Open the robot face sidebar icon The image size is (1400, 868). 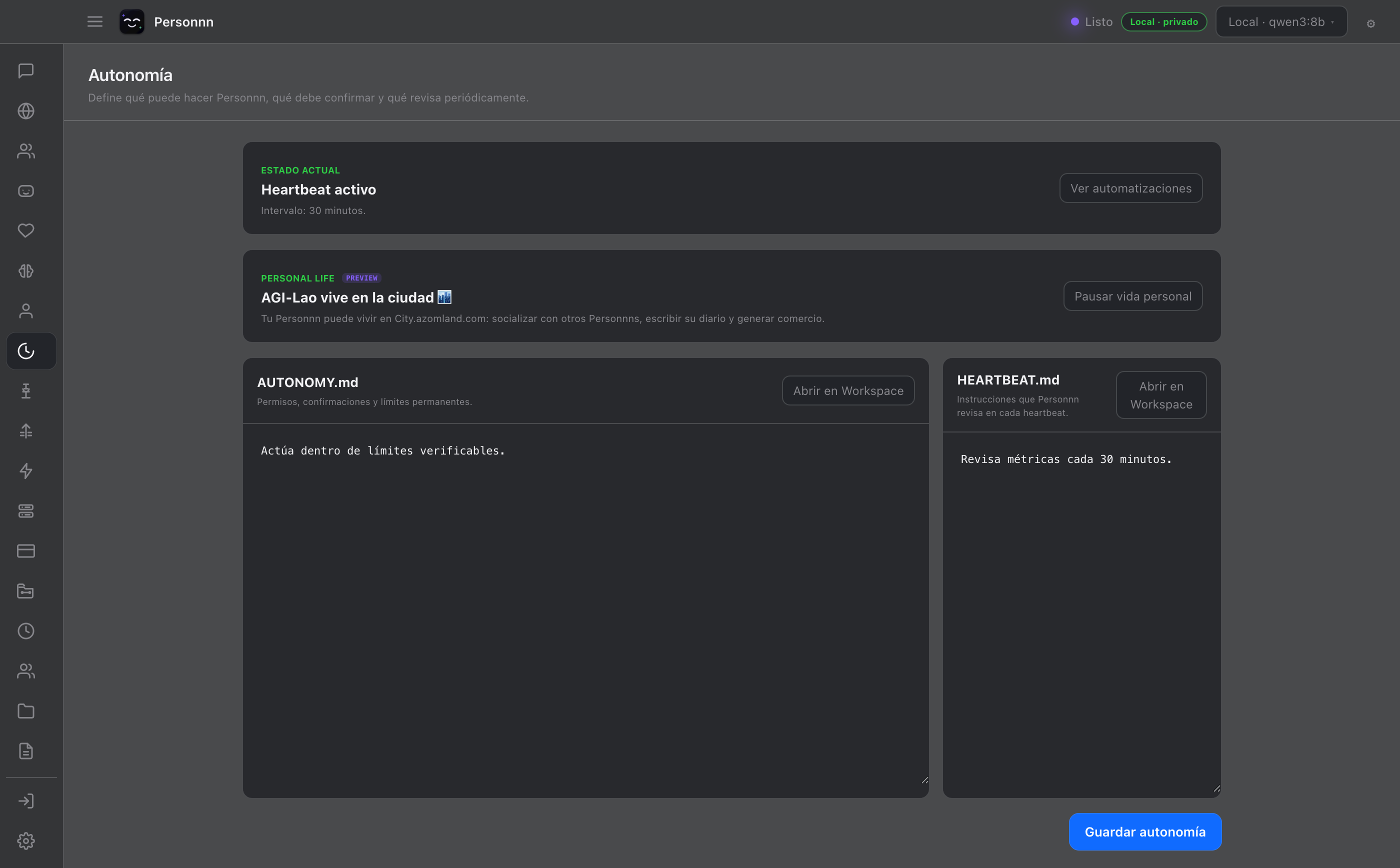pos(26,191)
